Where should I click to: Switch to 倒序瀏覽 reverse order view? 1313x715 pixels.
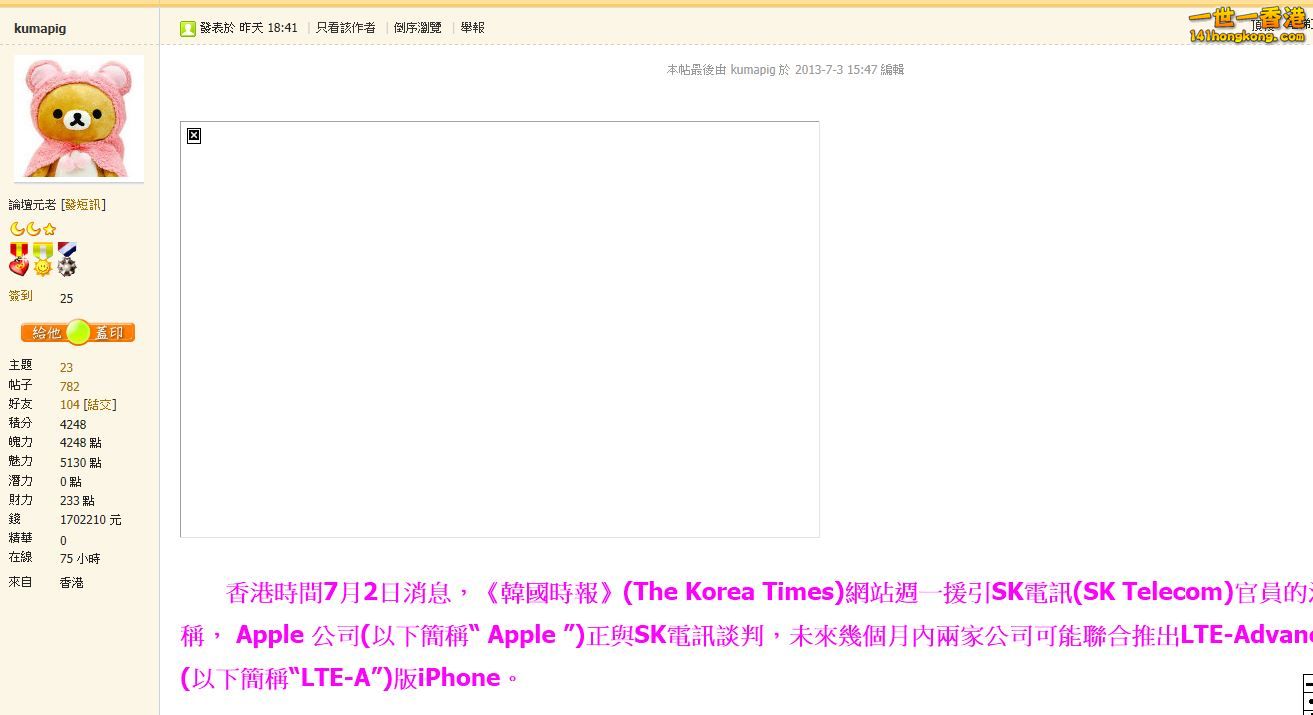[417, 28]
